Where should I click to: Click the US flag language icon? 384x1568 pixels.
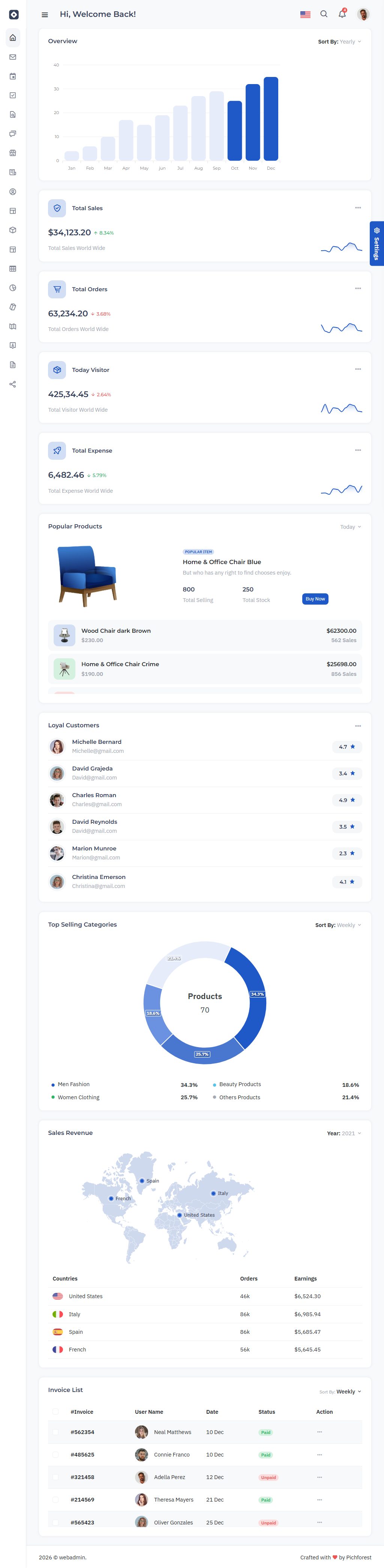pos(306,14)
